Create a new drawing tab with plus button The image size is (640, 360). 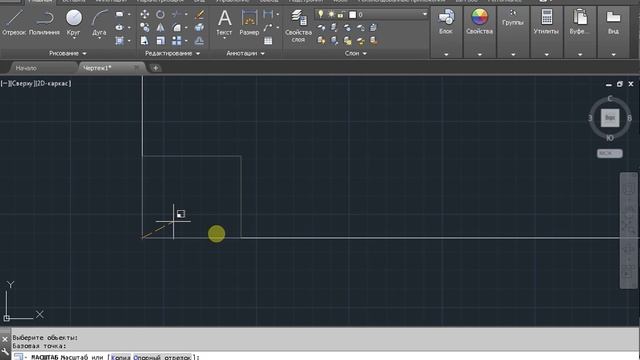tap(156, 68)
